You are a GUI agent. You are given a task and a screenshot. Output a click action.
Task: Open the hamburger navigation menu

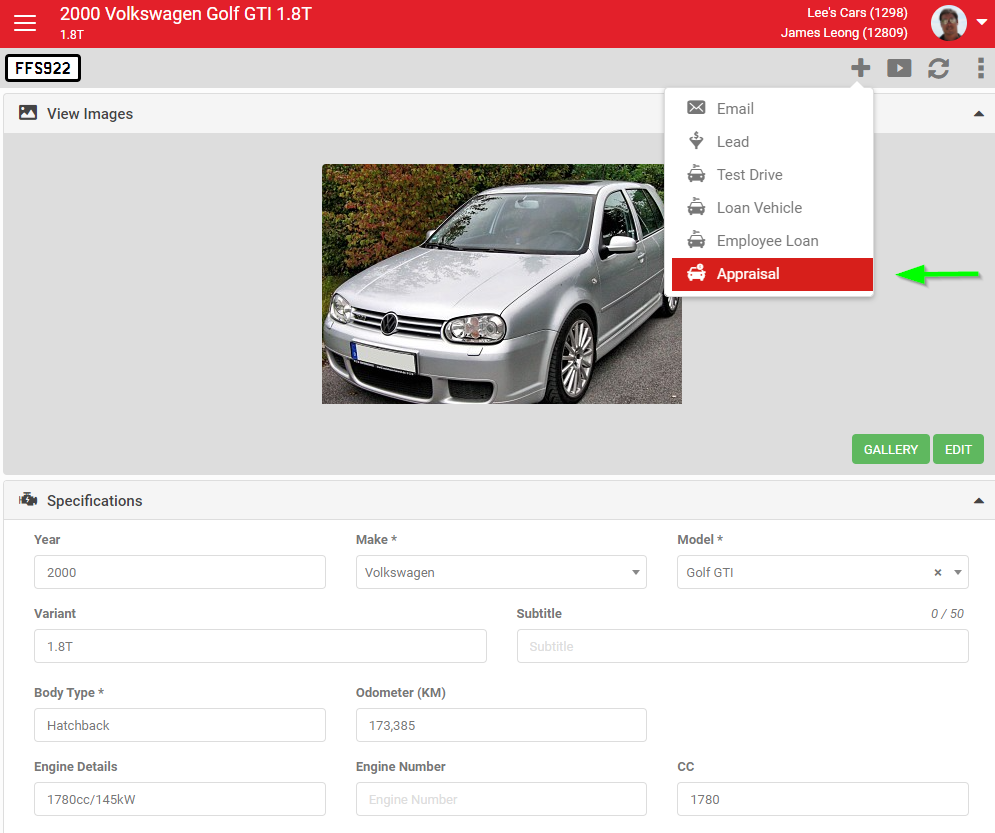tap(25, 23)
